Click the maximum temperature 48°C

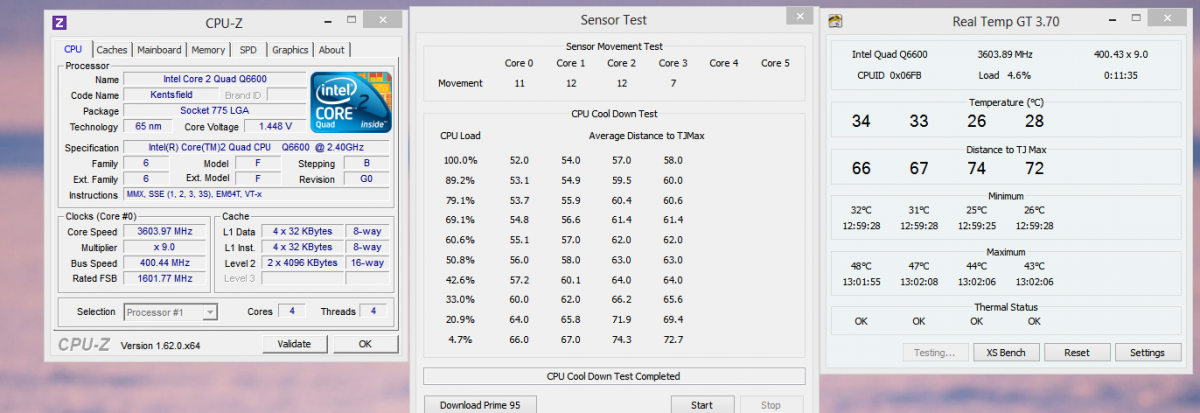click(861, 267)
